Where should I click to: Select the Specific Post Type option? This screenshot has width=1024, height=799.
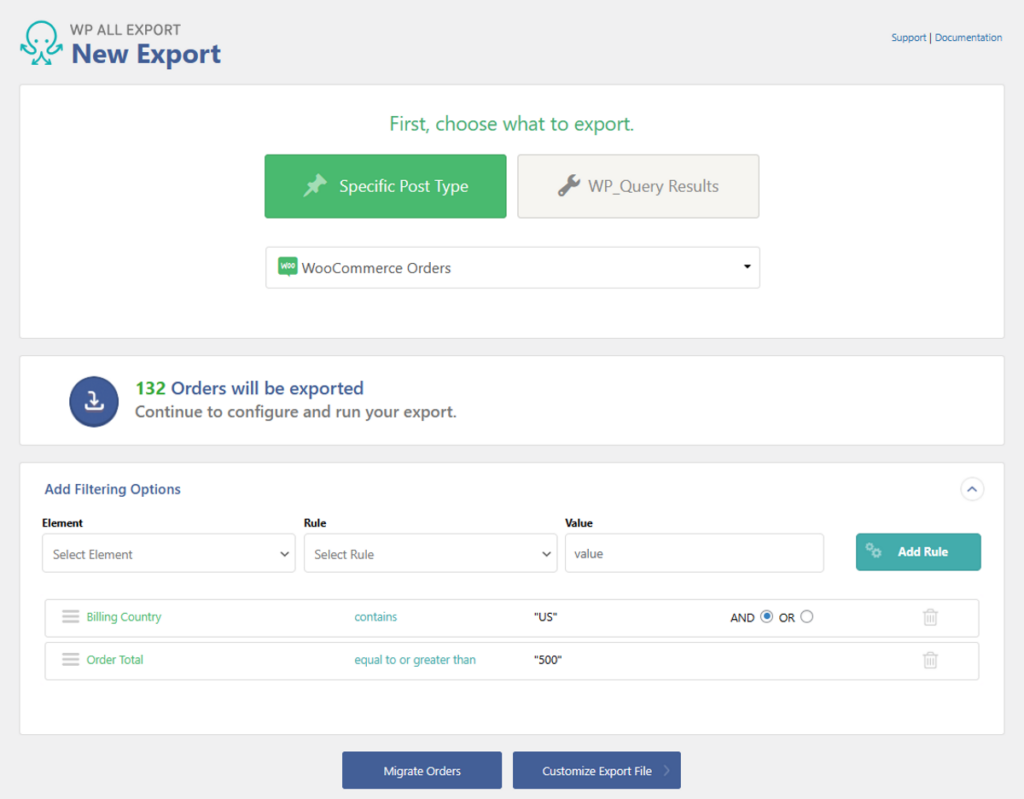(x=385, y=186)
